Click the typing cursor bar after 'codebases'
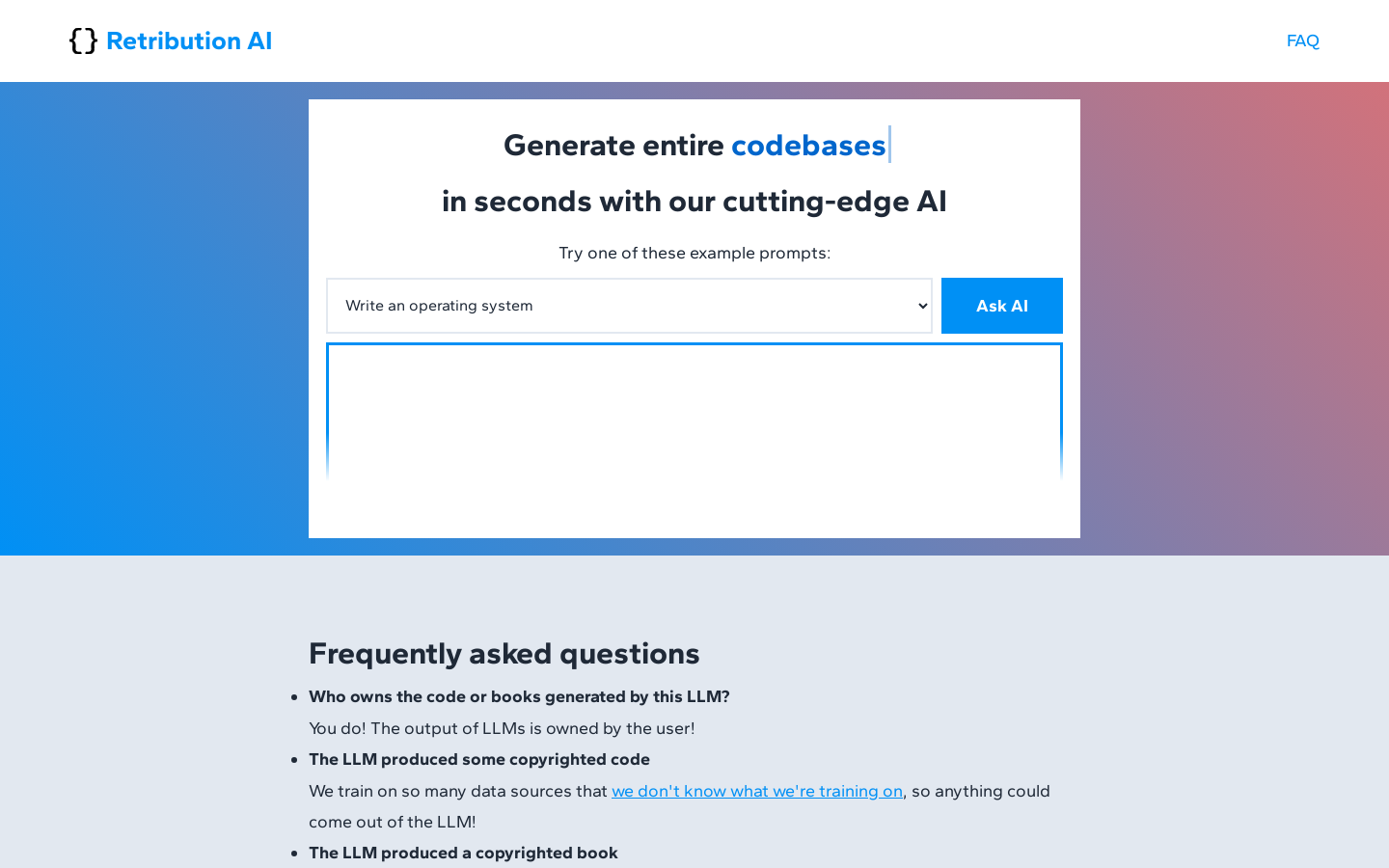Viewport: 1389px width, 868px height. click(x=889, y=145)
